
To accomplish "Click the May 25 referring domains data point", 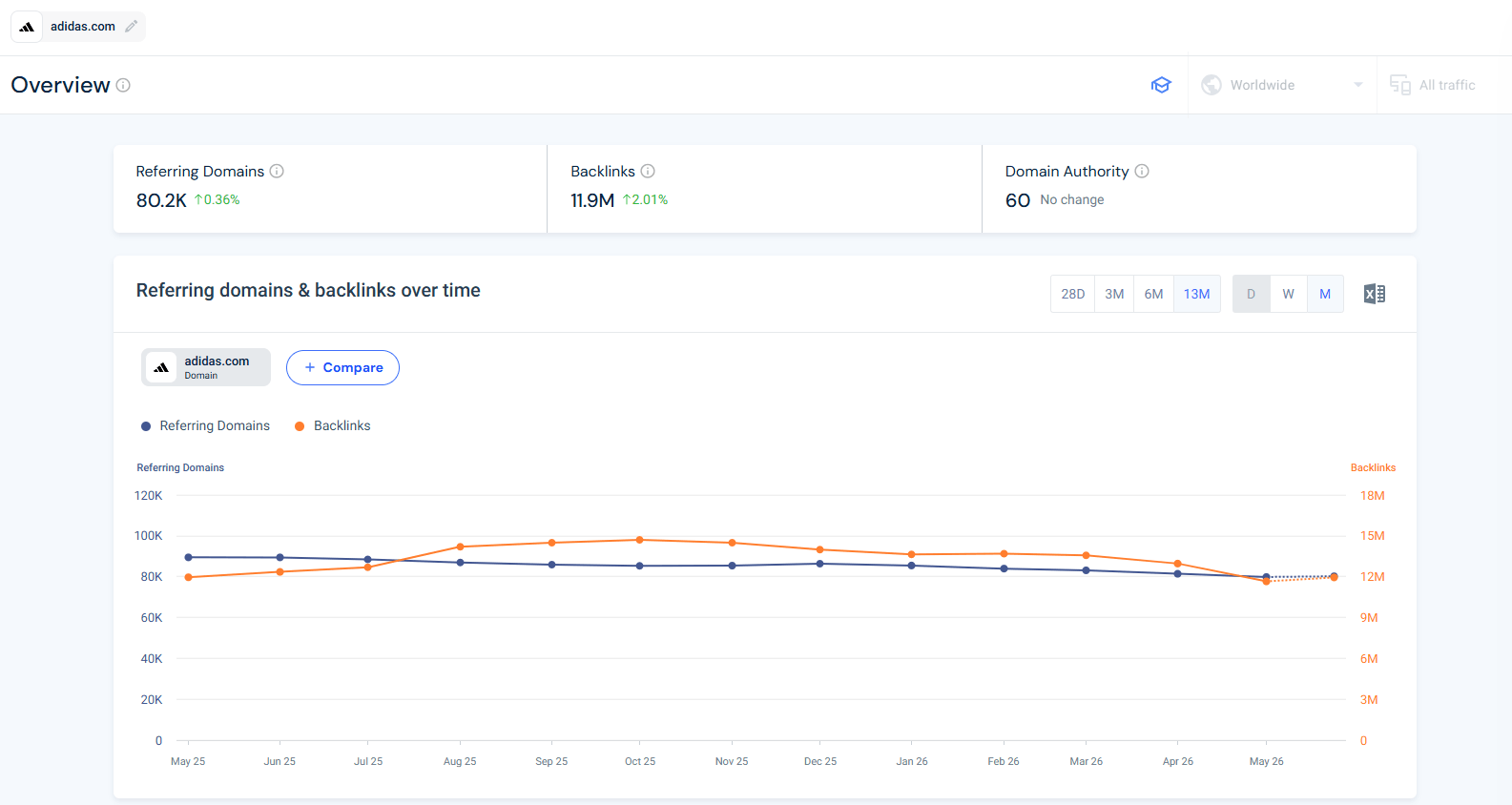I will pyautogui.click(x=188, y=557).
